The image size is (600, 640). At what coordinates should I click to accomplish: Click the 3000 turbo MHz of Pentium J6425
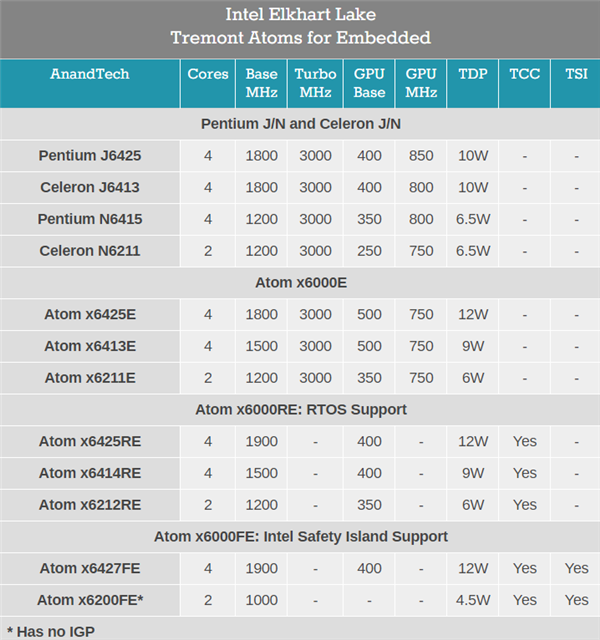[x=316, y=156]
